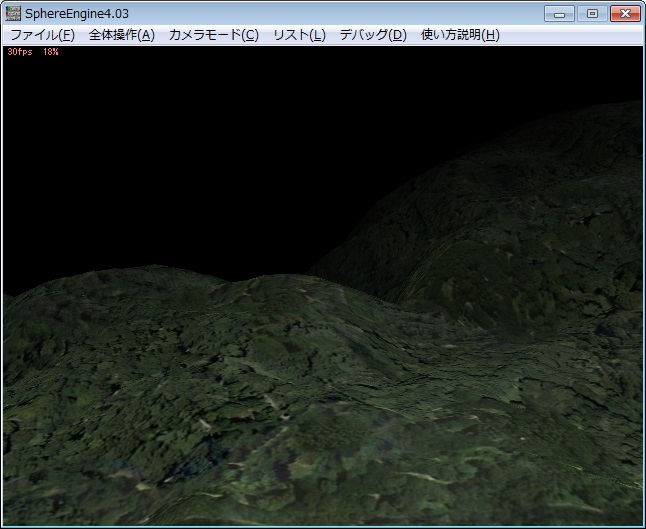Maximize the SphereEngine4.03 window
This screenshot has height=529, width=646.
(592, 14)
